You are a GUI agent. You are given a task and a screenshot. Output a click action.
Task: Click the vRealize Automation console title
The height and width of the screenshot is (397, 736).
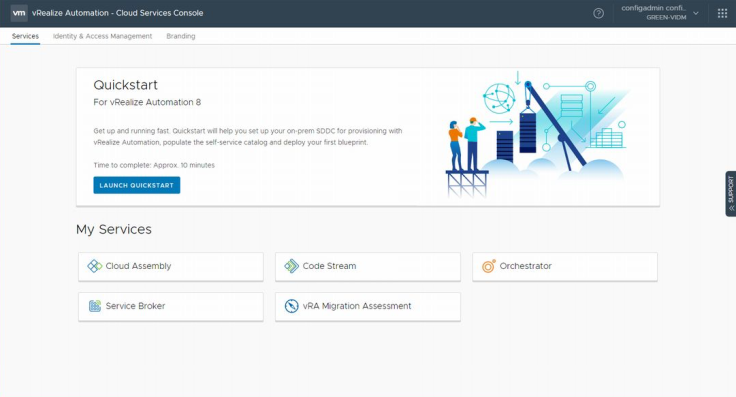point(117,13)
